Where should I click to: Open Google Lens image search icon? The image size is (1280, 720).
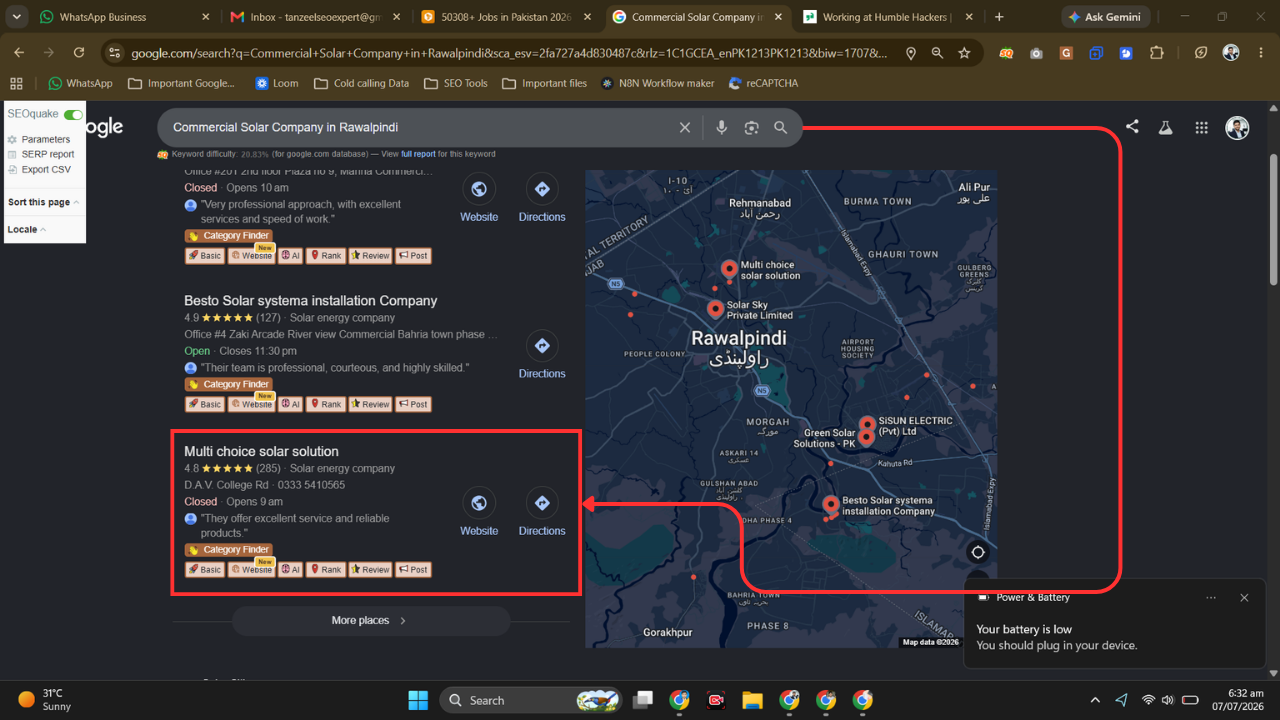point(751,128)
